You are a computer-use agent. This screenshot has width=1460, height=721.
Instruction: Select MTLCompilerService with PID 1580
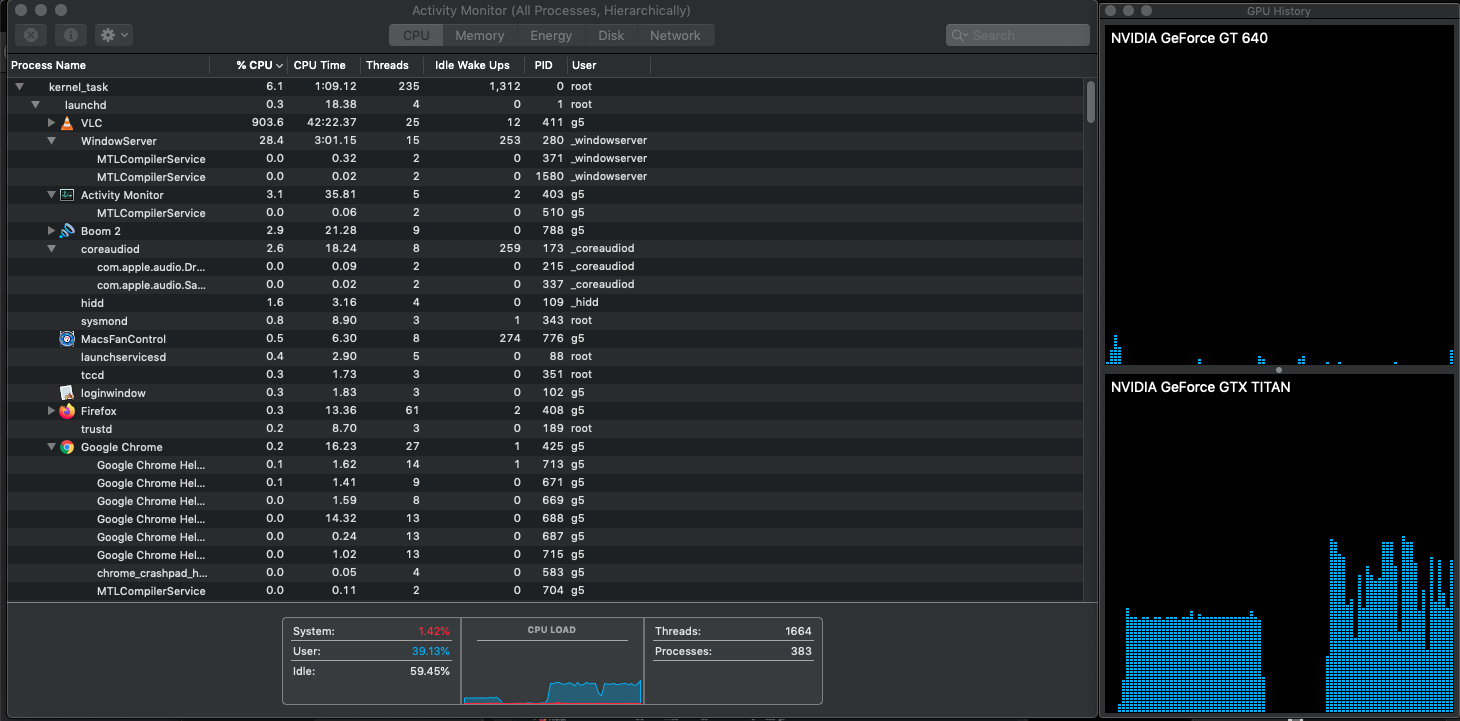coord(545,177)
